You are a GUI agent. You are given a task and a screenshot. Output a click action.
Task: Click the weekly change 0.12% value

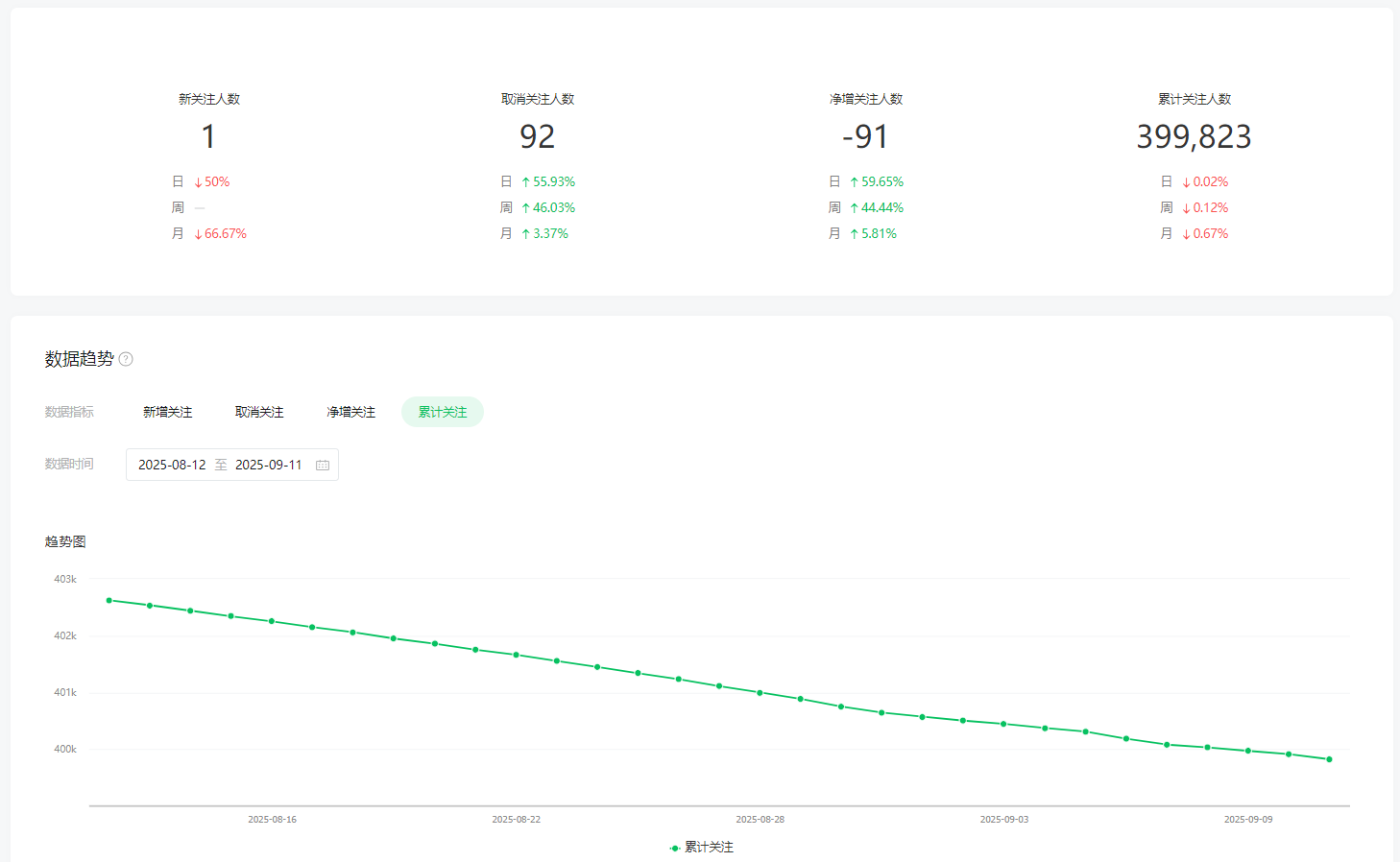[x=1205, y=207]
